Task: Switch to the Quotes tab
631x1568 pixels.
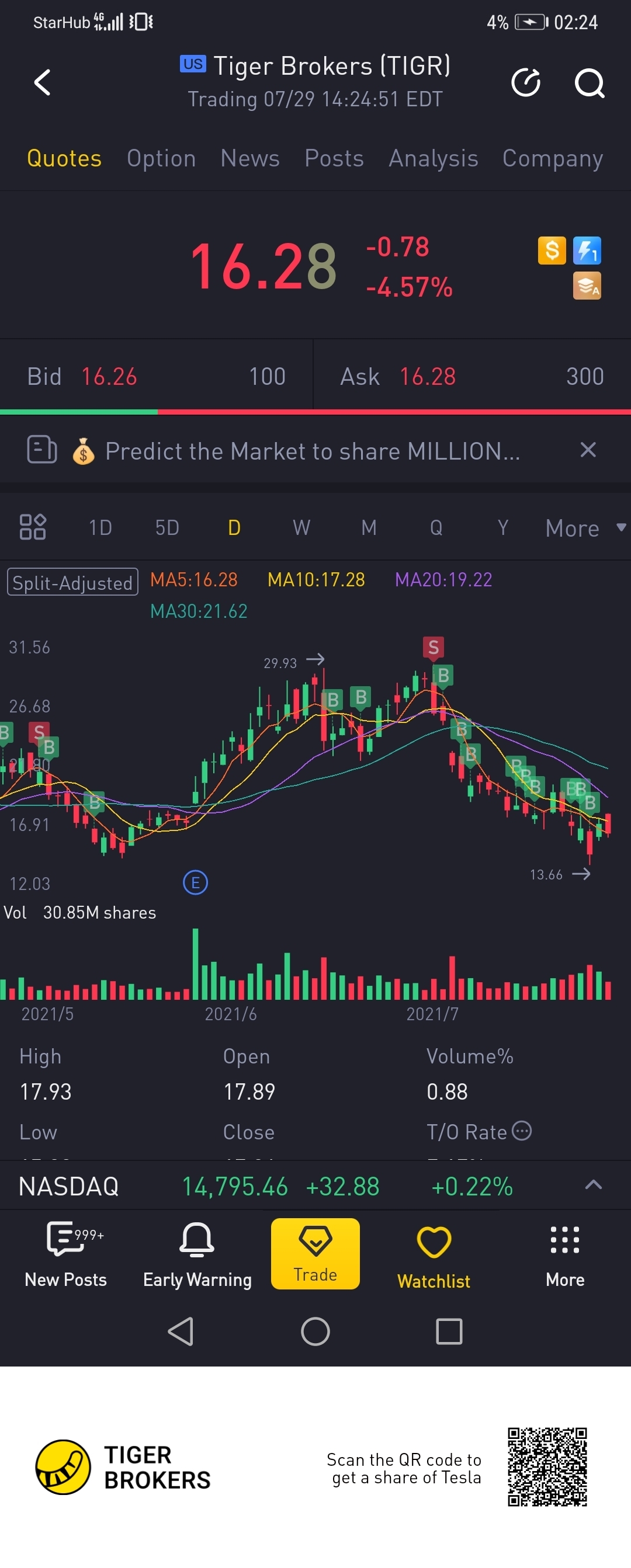Action: (64, 158)
